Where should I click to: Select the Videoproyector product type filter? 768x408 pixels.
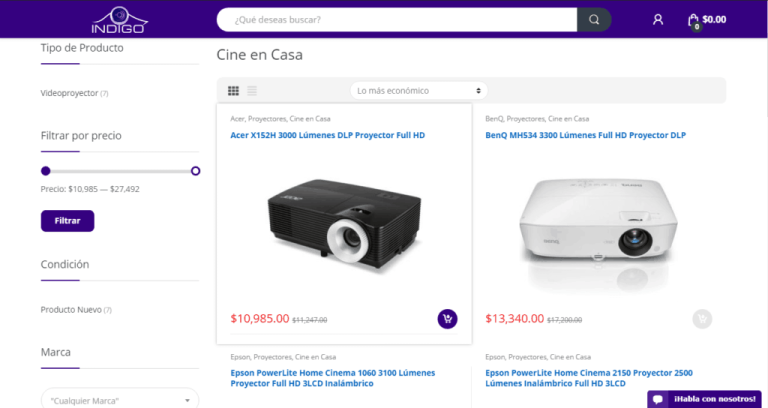tap(69, 93)
